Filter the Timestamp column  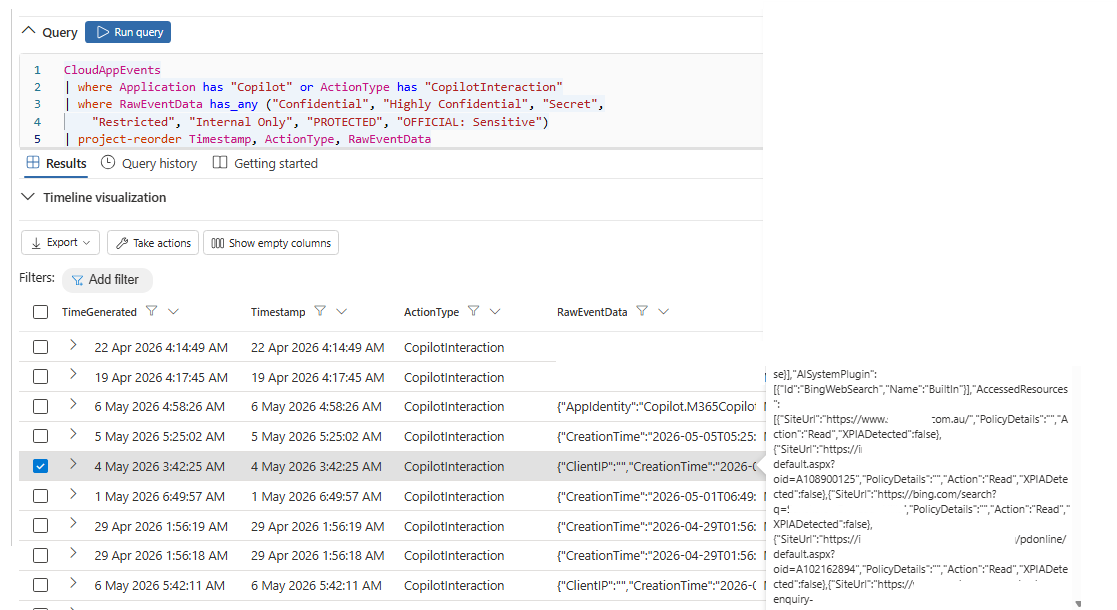[320, 311]
